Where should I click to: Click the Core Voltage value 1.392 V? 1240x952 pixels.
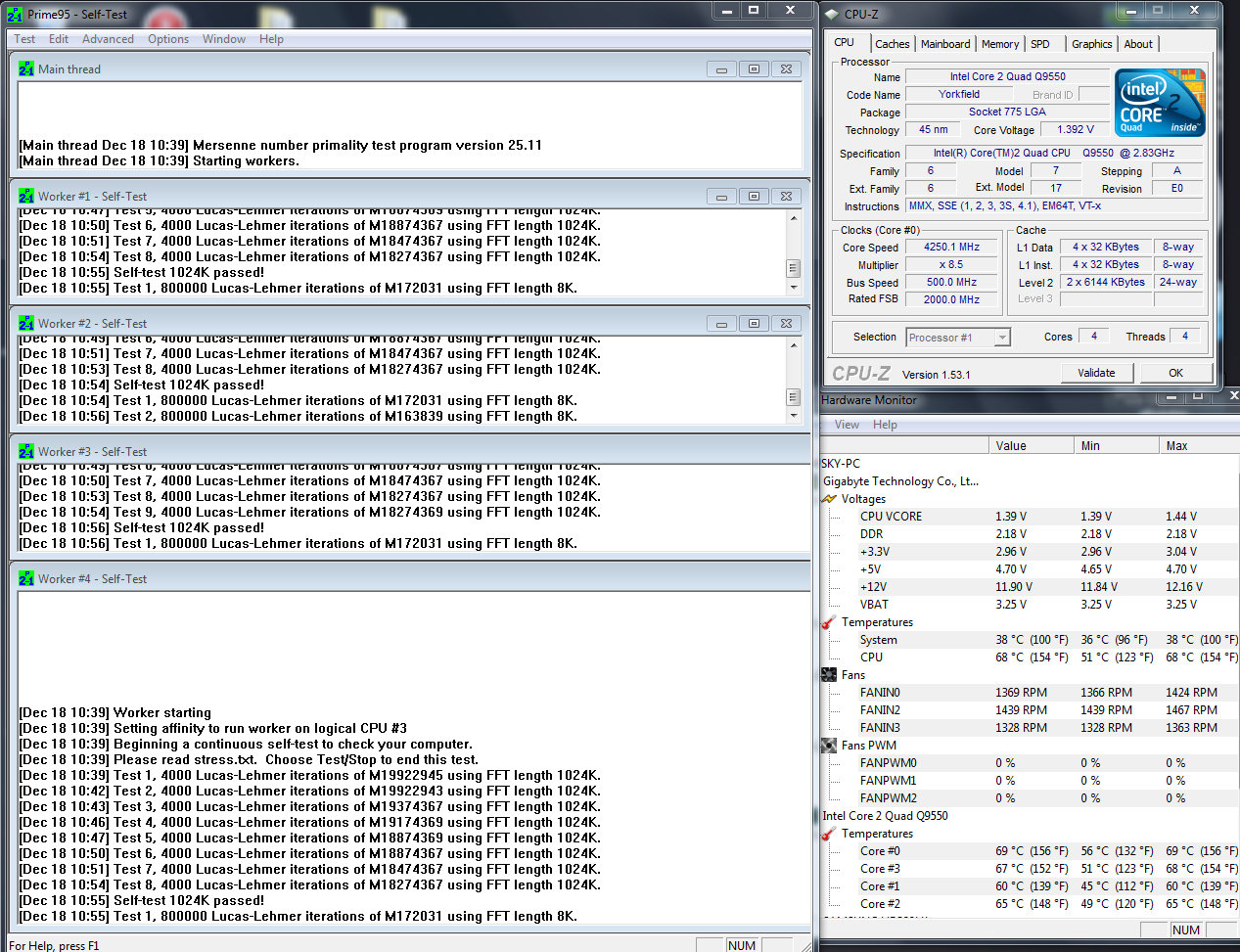point(1076,129)
